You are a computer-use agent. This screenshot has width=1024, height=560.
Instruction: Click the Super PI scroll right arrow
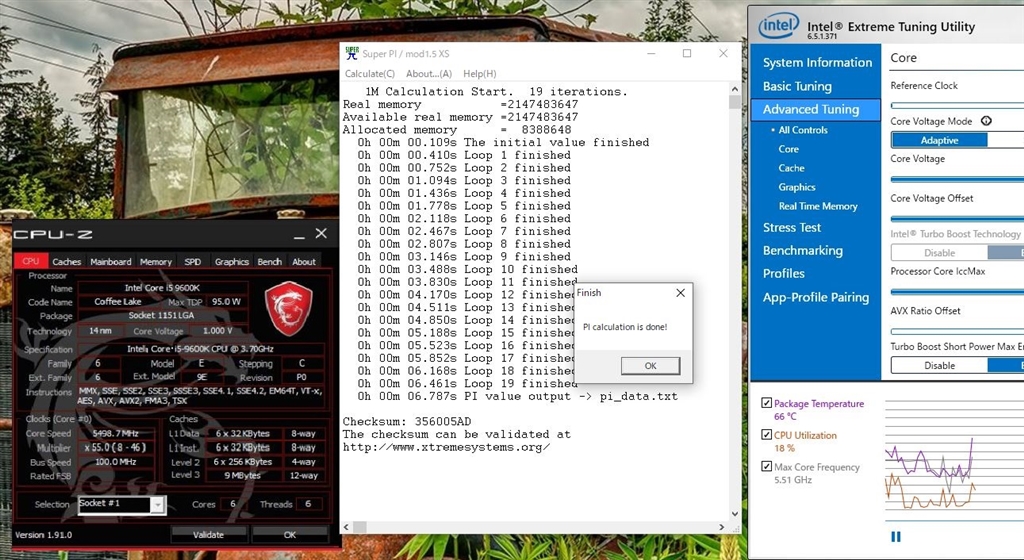[x=721, y=526]
